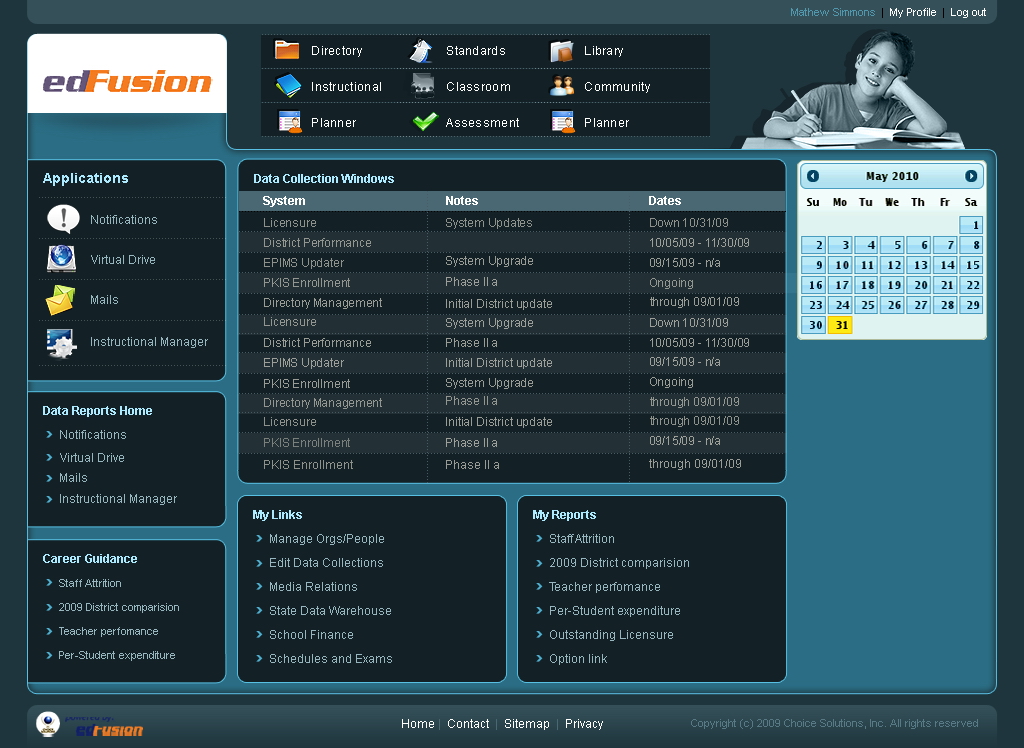Open Notifications exclamation icon in Applications
1024x748 pixels.
pyautogui.click(x=63, y=219)
